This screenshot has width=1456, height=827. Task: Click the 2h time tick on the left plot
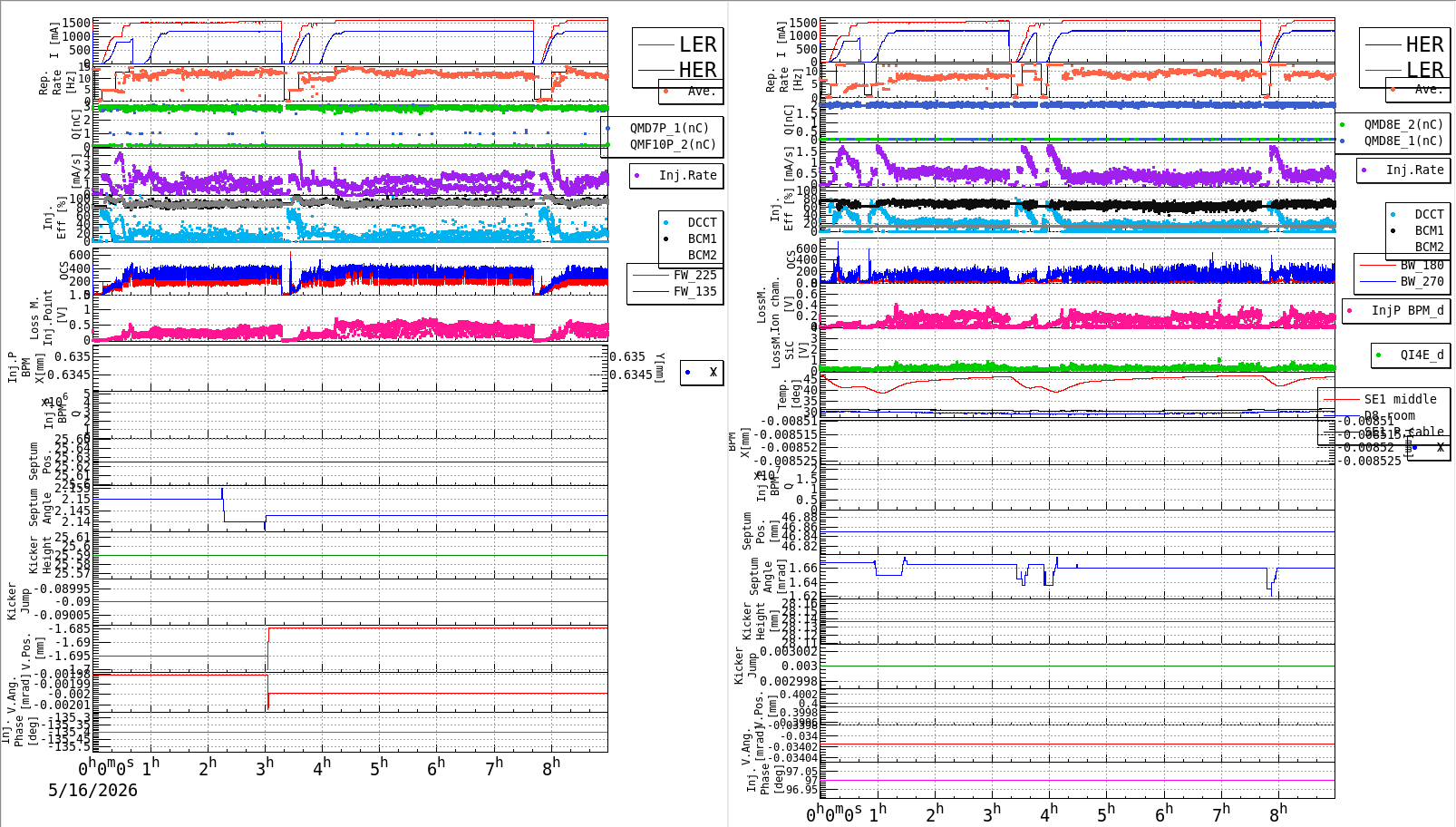[208, 768]
